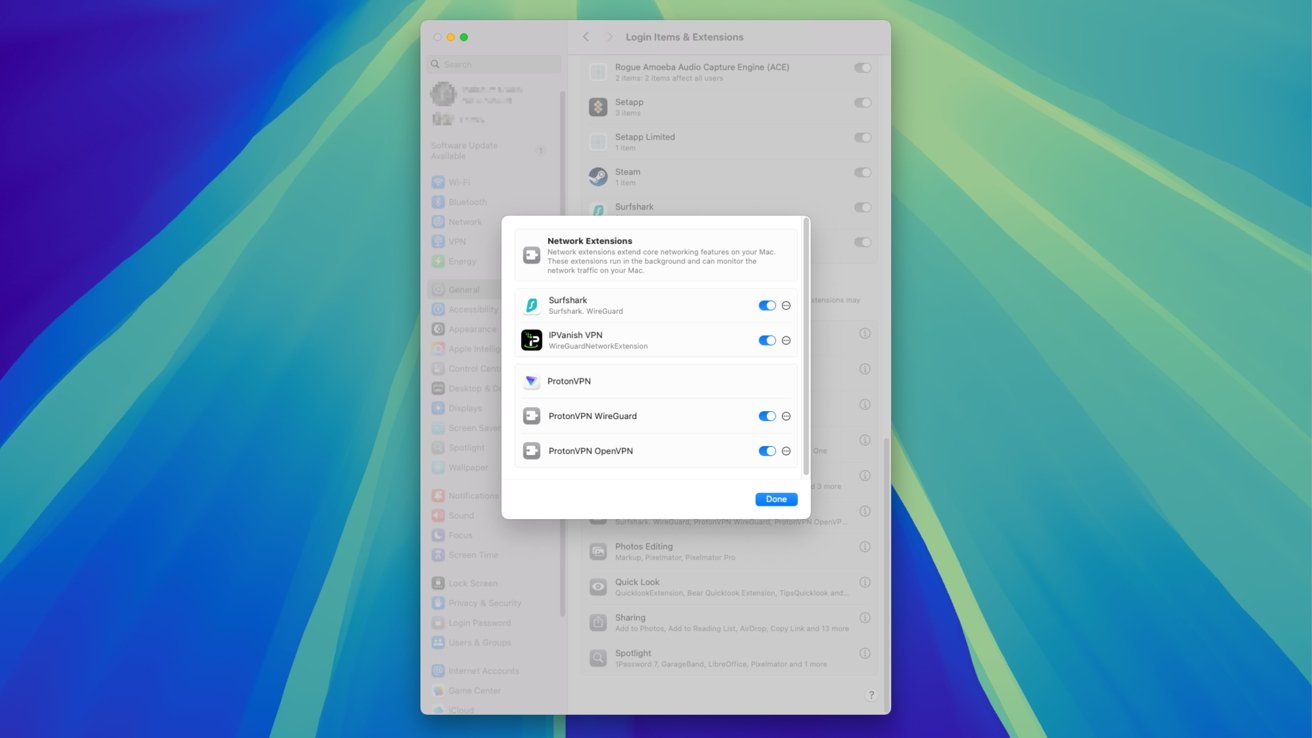Viewport: 1312px width, 738px height.
Task: Click the Network Extensions header icon
Action: [x=532, y=256]
